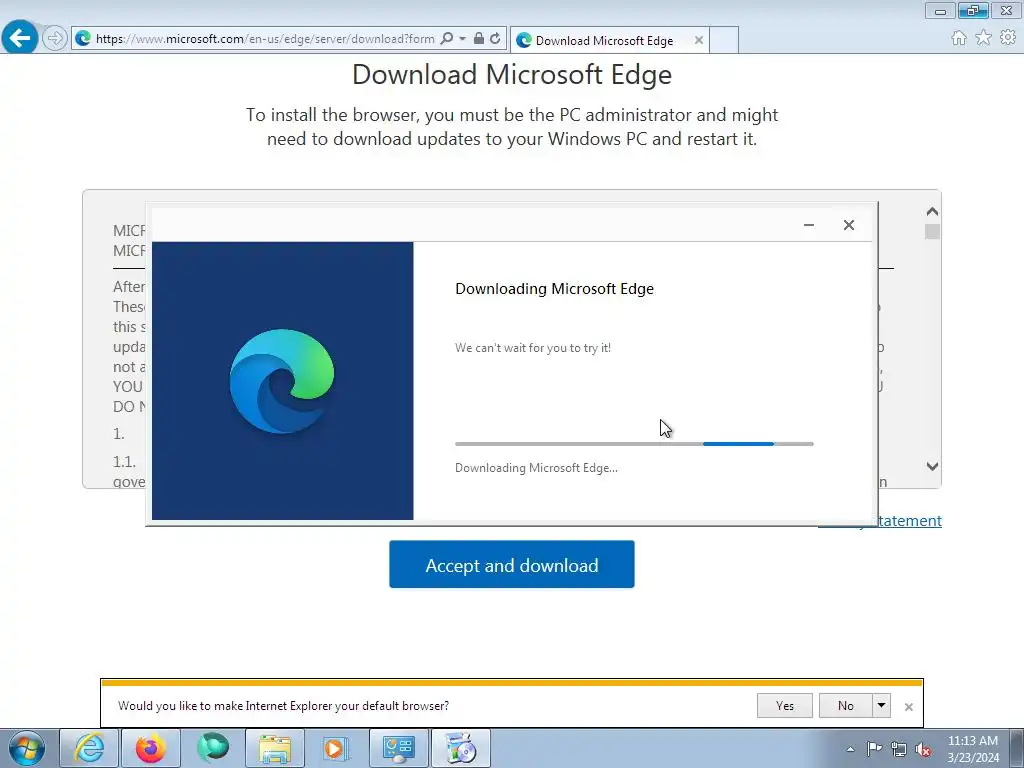Click the Internet Explorer taskbar icon
Viewport: 1024px width, 768px height.
coord(89,748)
